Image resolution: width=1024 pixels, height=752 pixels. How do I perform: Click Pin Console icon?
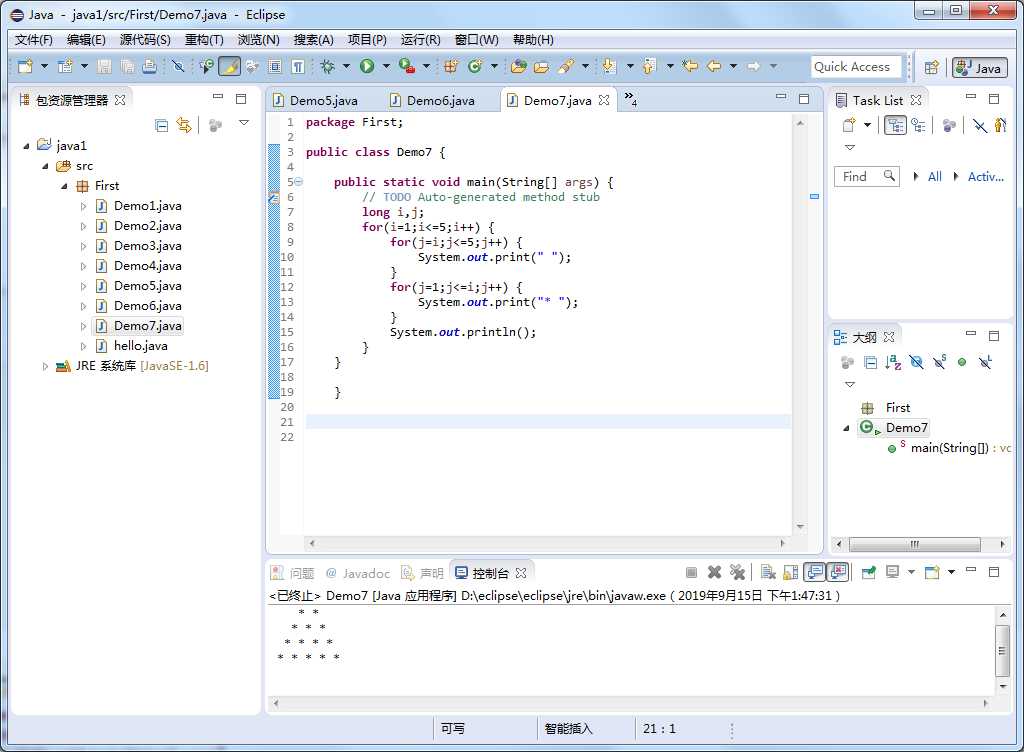click(x=869, y=572)
